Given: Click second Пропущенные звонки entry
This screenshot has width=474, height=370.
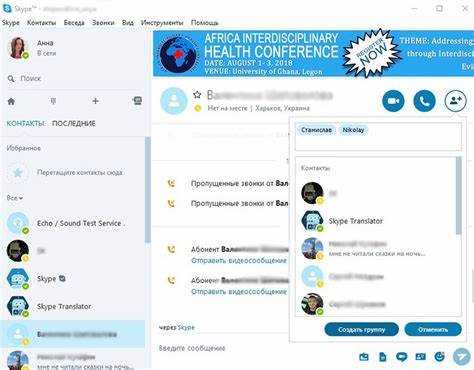Looking at the screenshot, I should (x=239, y=203).
